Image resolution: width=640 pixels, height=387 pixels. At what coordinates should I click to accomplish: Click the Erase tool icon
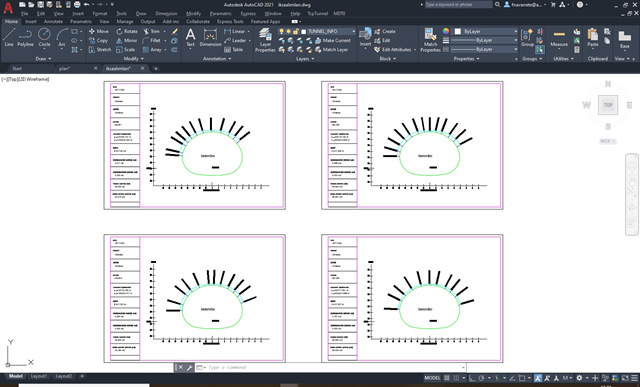pyautogui.click(x=175, y=31)
